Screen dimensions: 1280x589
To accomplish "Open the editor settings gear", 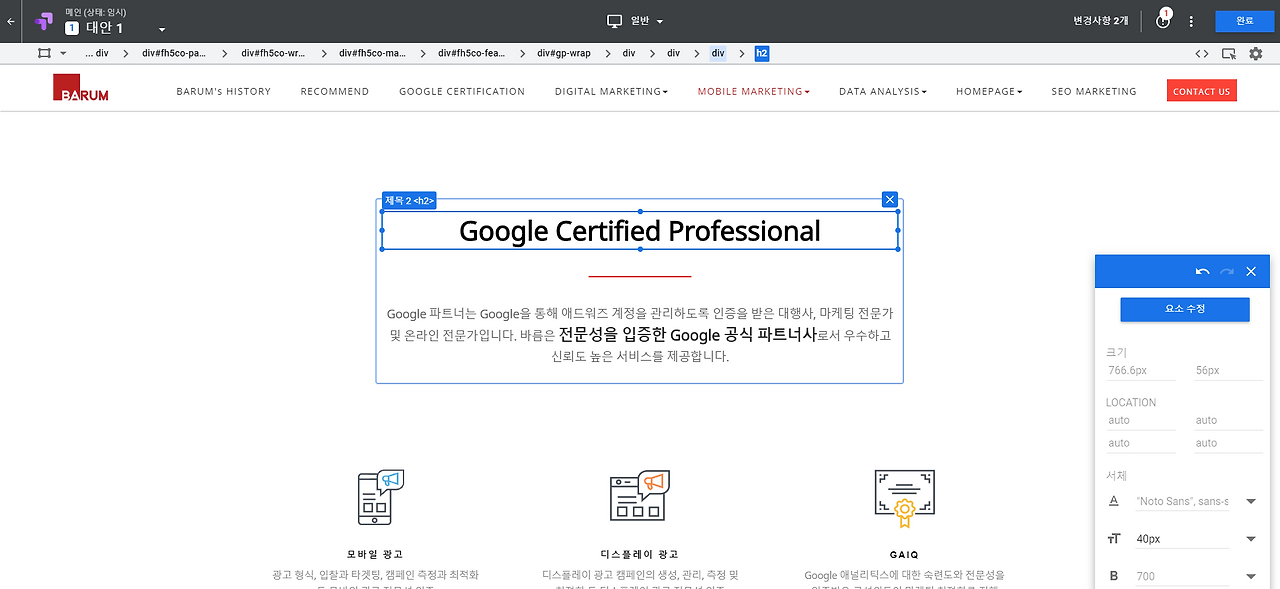I will (1256, 53).
